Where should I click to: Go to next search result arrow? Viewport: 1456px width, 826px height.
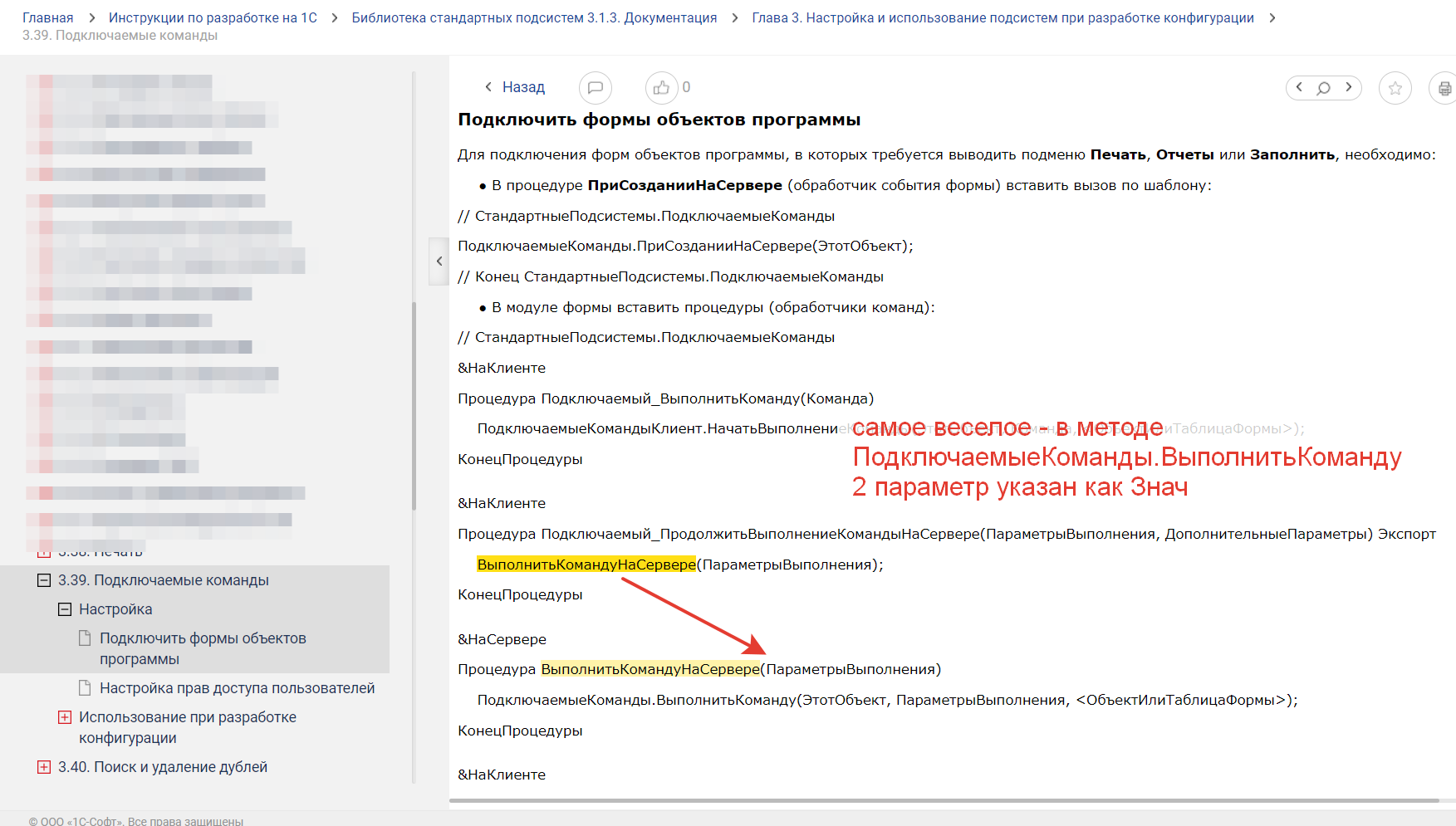1349,87
